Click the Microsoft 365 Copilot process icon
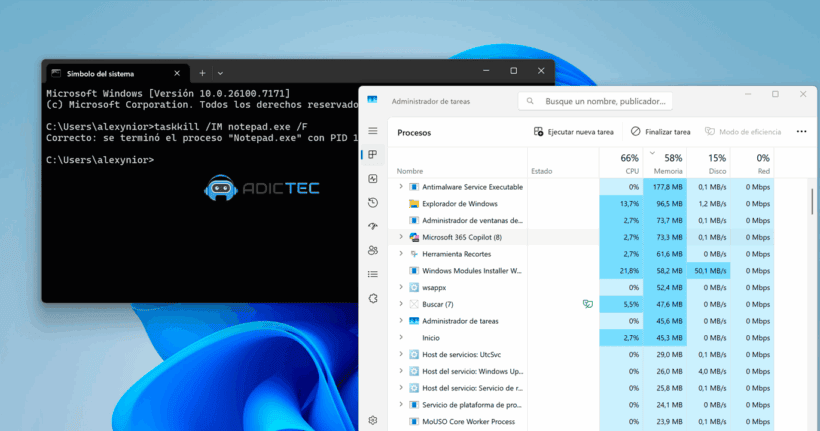The width and height of the screenshot is (820, 431). pos(414,237)
